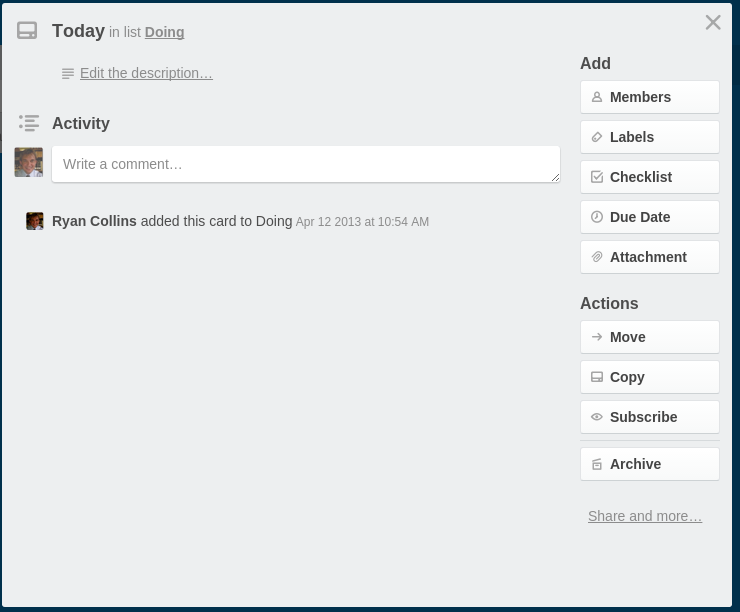Click the Activity list icon

(x=29, y=123)
